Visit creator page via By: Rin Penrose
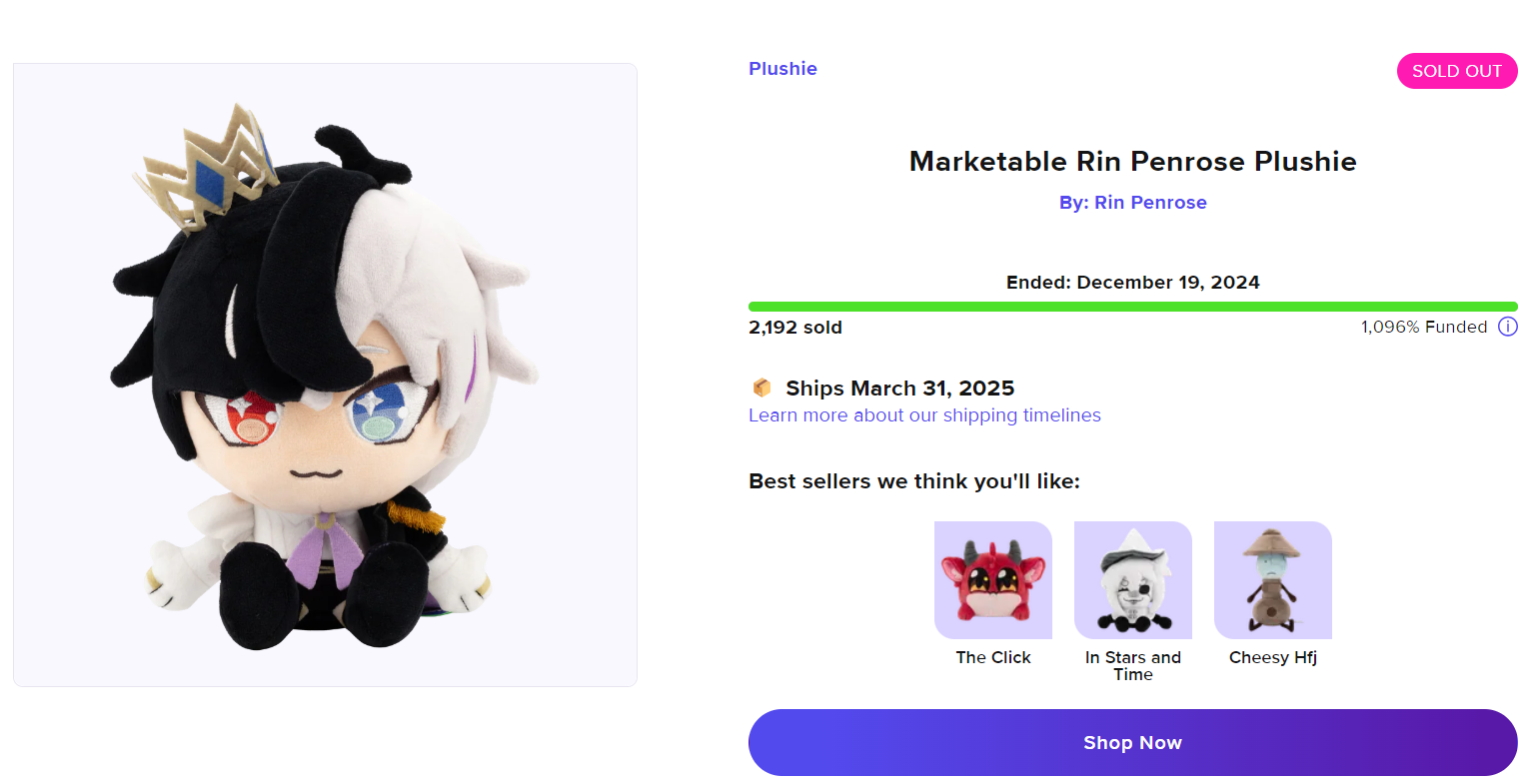The width and height of the screenshot is (1538, 784). pyautogui.click(x=1132, y=203)
